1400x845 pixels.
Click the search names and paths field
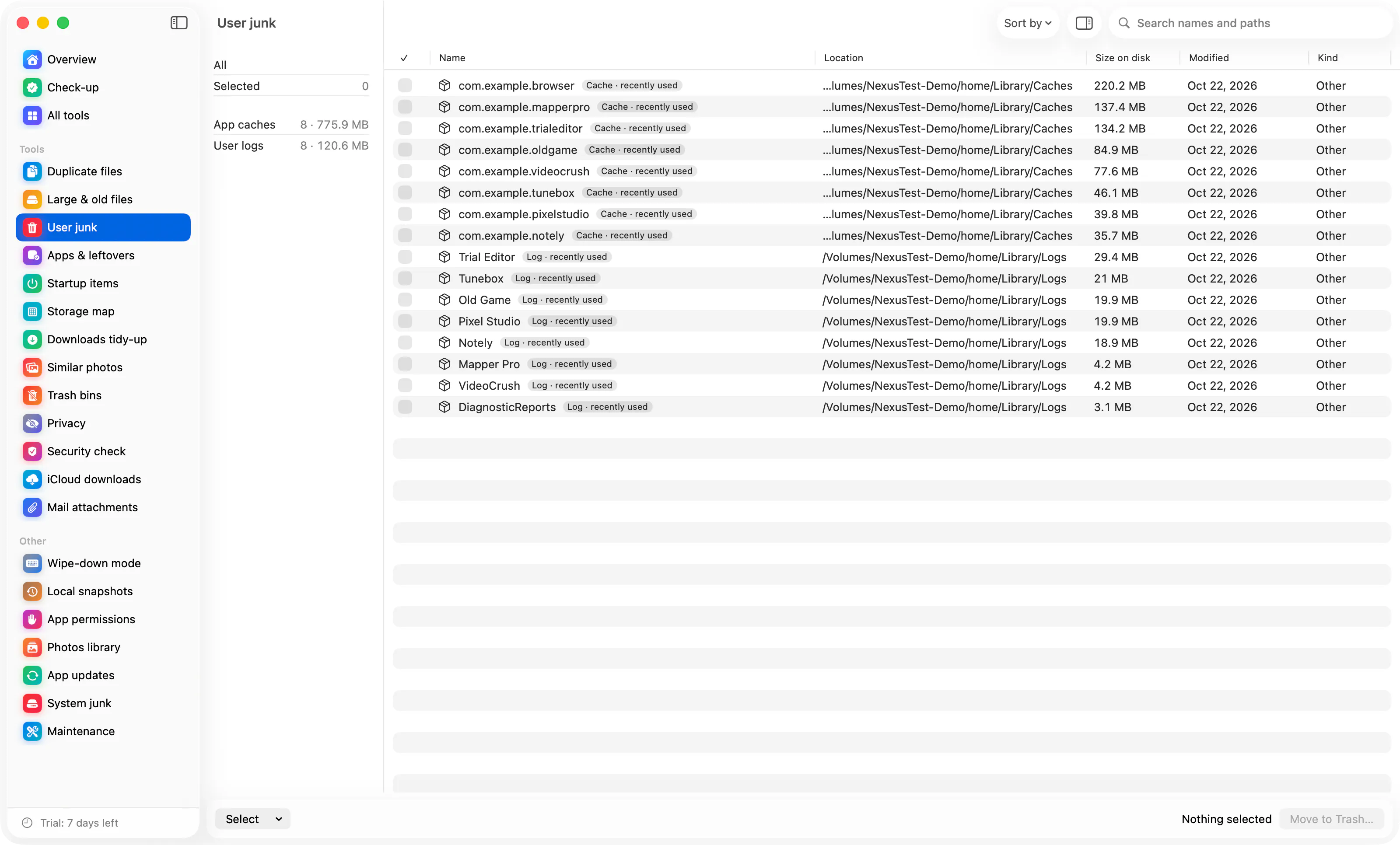tap(1250, 23)
